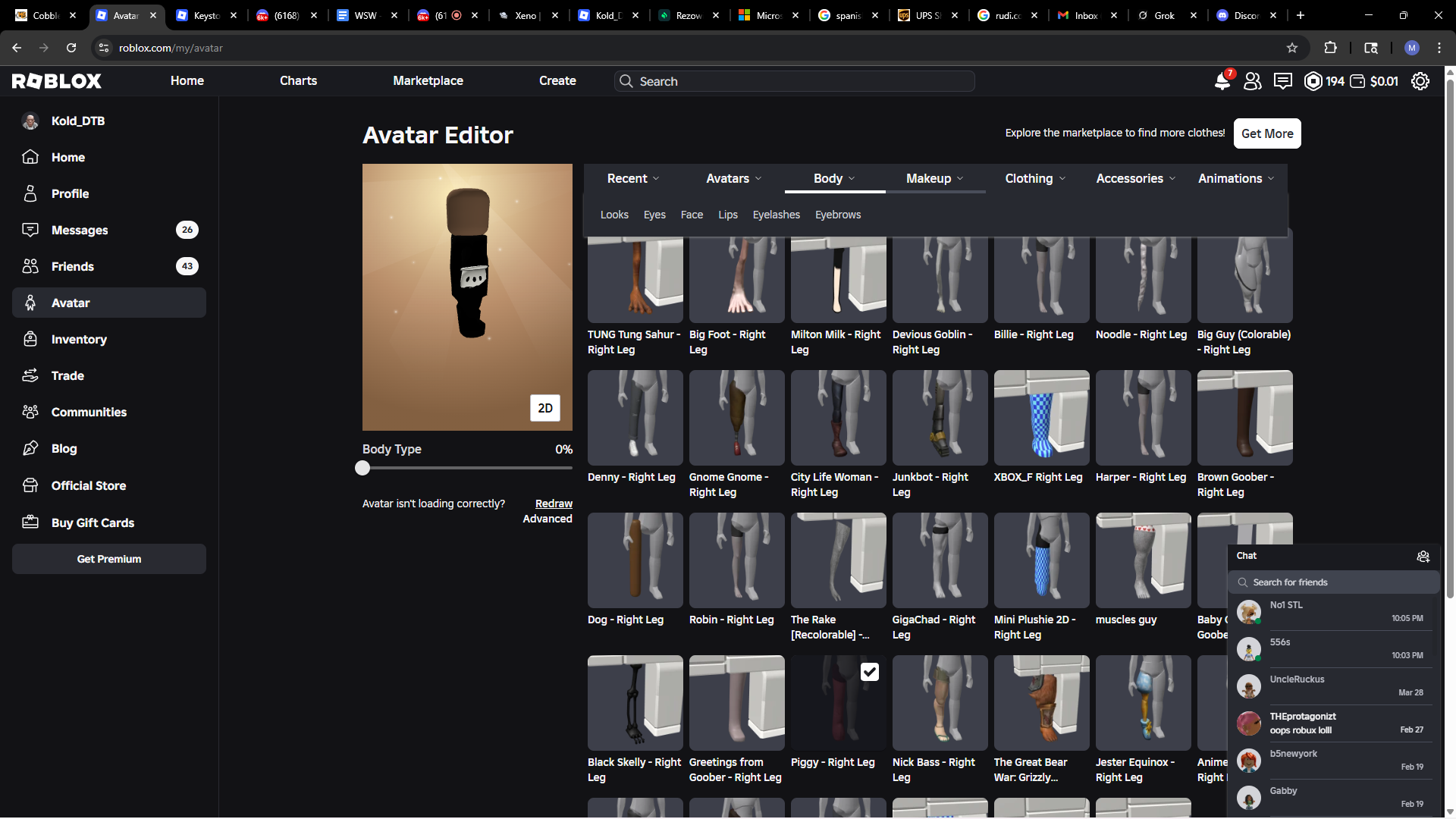Open the chat messages icon in header
The width and height of the screenshot is (1456, 819).
(1283, 81)
